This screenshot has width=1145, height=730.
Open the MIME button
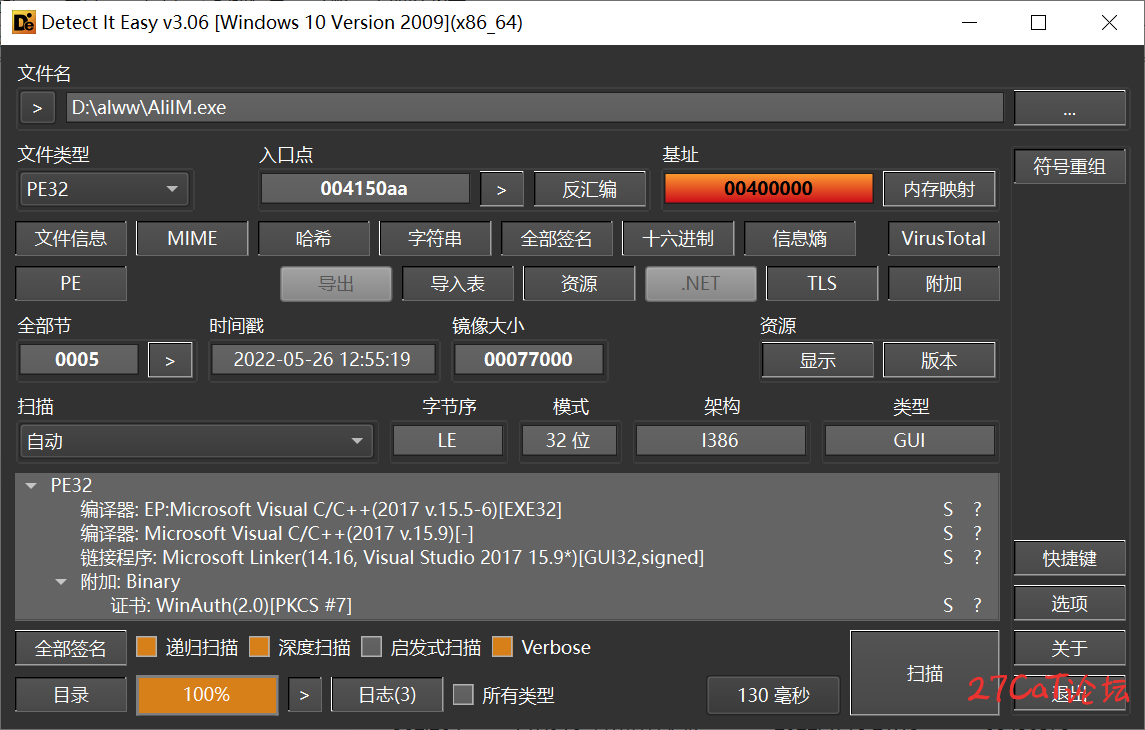pos(192,239)
